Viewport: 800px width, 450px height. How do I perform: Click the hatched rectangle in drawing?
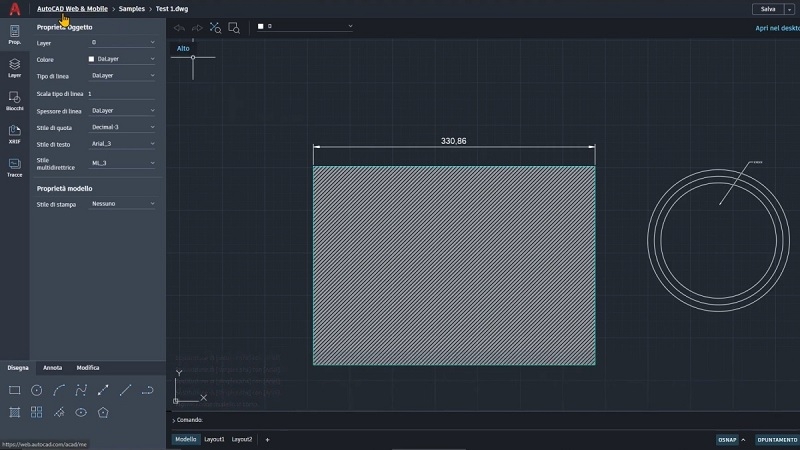[454, 265]
